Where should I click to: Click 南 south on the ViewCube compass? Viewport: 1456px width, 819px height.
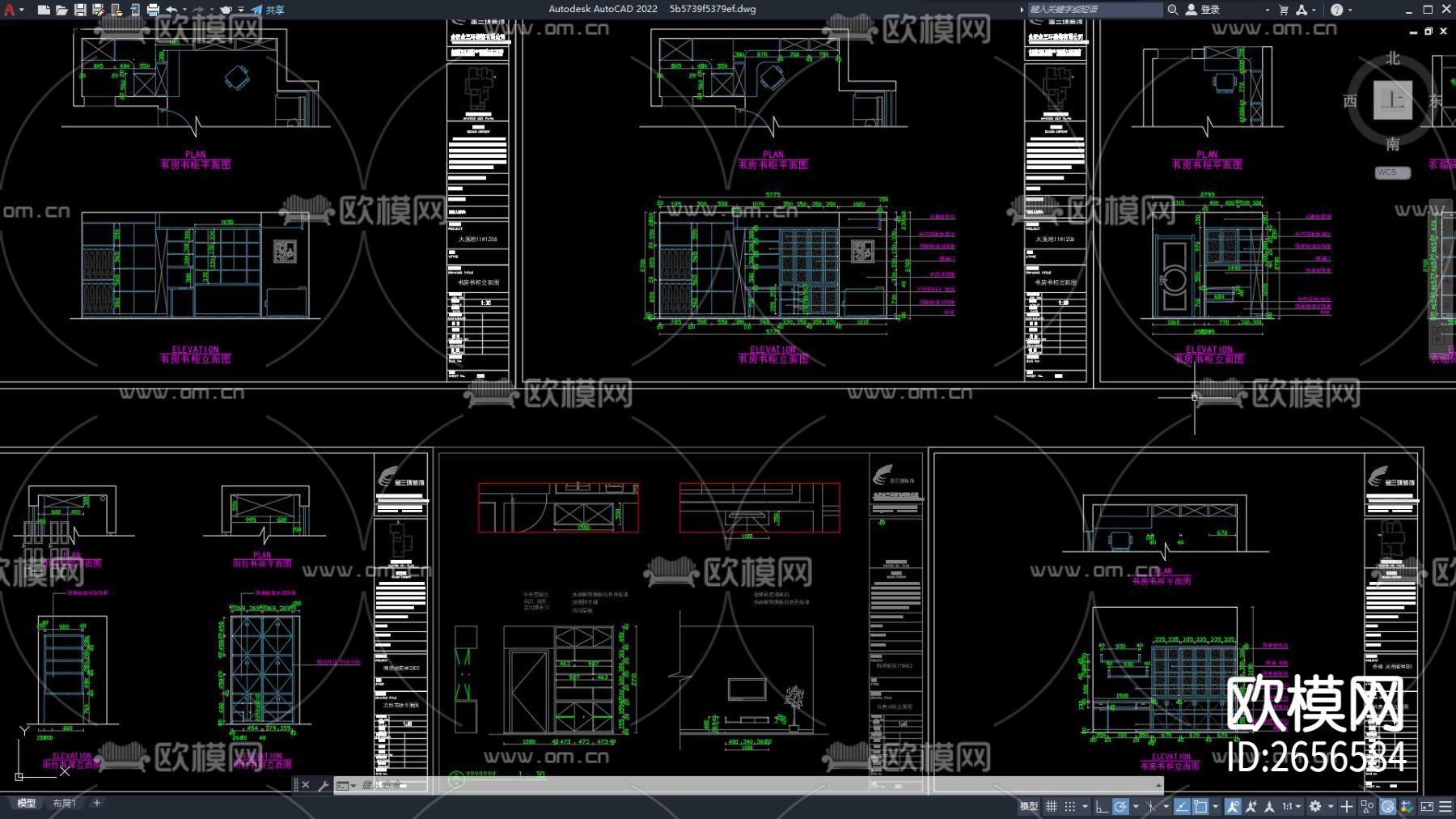pyautogui.click(x=1393, y=144)
